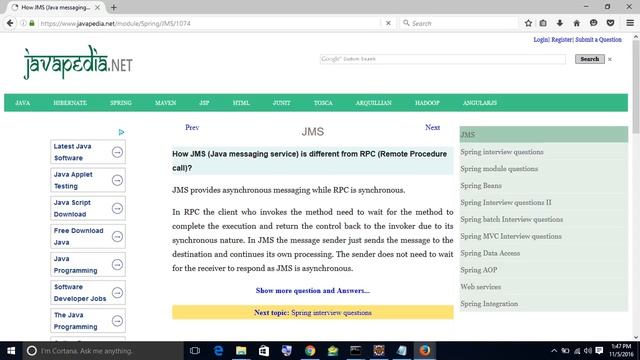
Task: Click the AdChoices triangle icon
Action: (x=121, y=132)
